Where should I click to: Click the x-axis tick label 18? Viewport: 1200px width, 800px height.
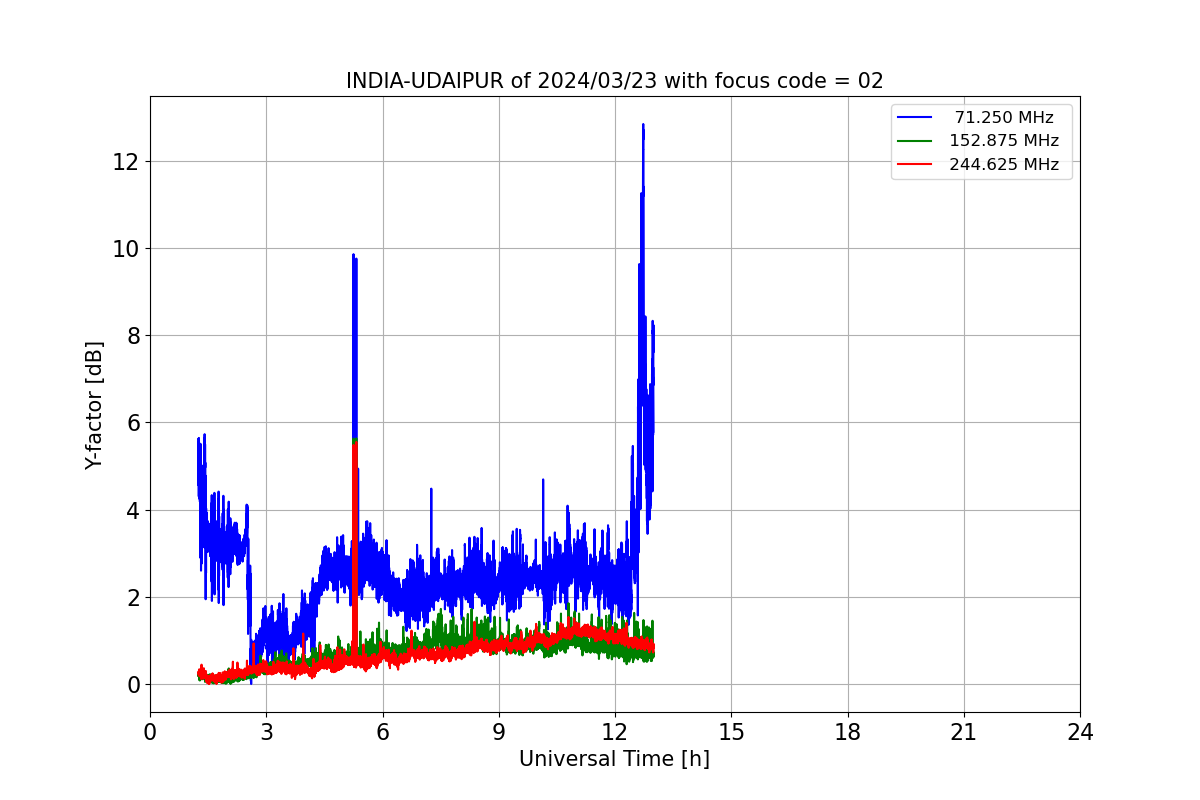pyautogui.click(x=848, y=732)
